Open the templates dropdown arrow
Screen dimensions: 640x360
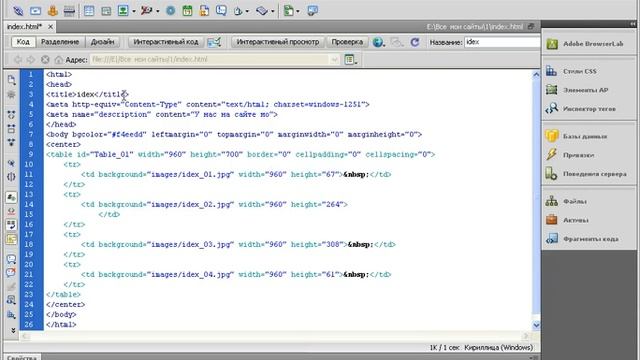(298, 11)
